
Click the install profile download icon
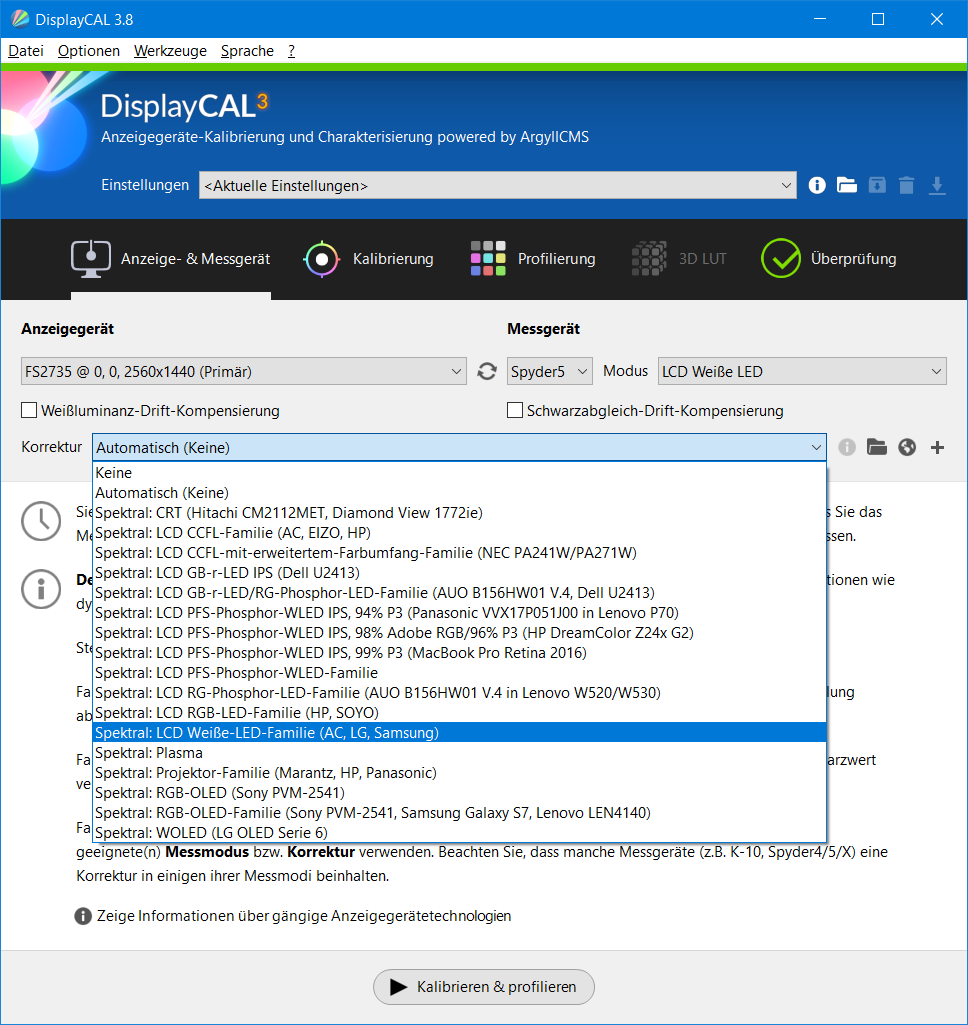click(937, 186)
